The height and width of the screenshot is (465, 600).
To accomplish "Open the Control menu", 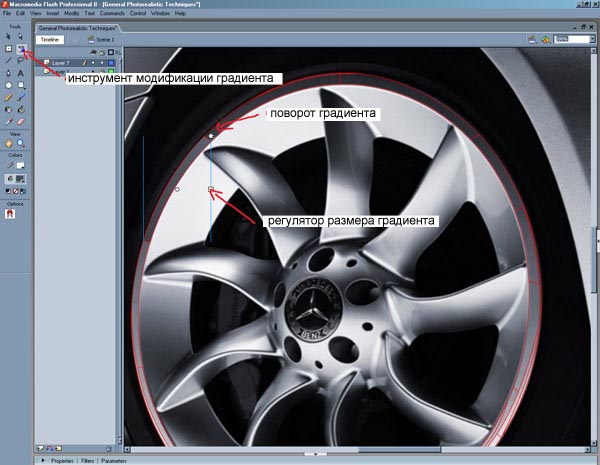I will click(x=138, y=13).
